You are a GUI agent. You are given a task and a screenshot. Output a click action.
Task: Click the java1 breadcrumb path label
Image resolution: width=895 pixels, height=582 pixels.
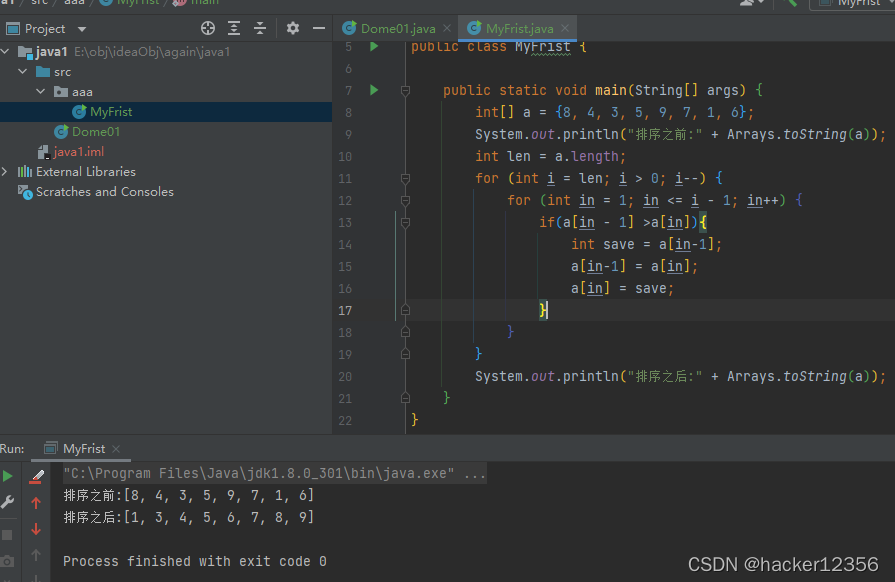pos(7,2)
